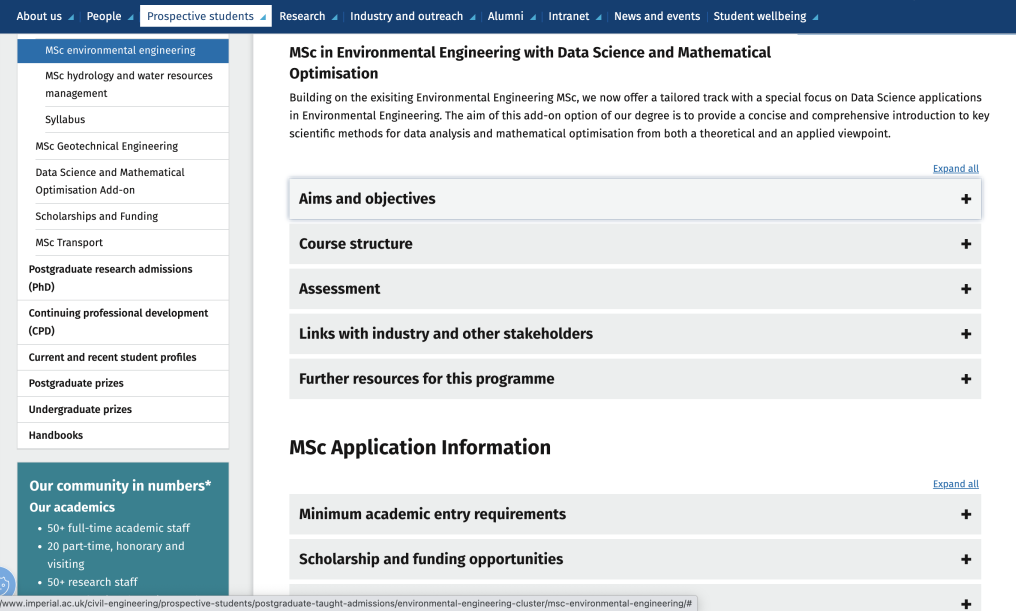This screenshot has height=611, width=1016.
Task: Click the round cookie settings icon
Action: pos(4,583)
